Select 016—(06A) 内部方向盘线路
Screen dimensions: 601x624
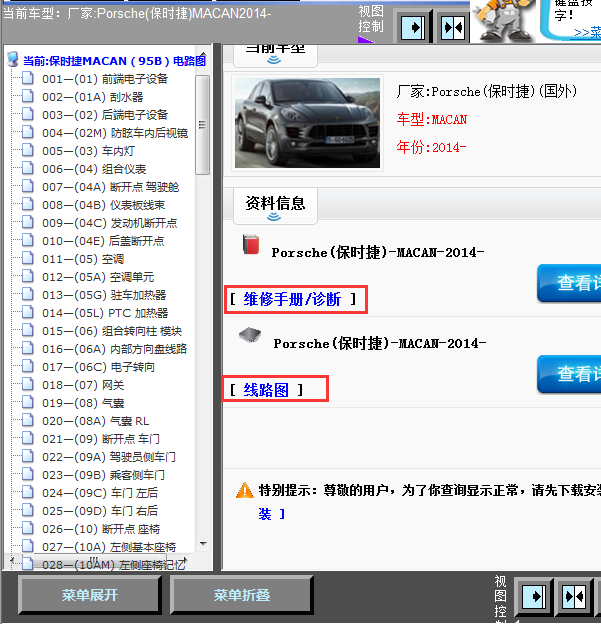(114, 349)
